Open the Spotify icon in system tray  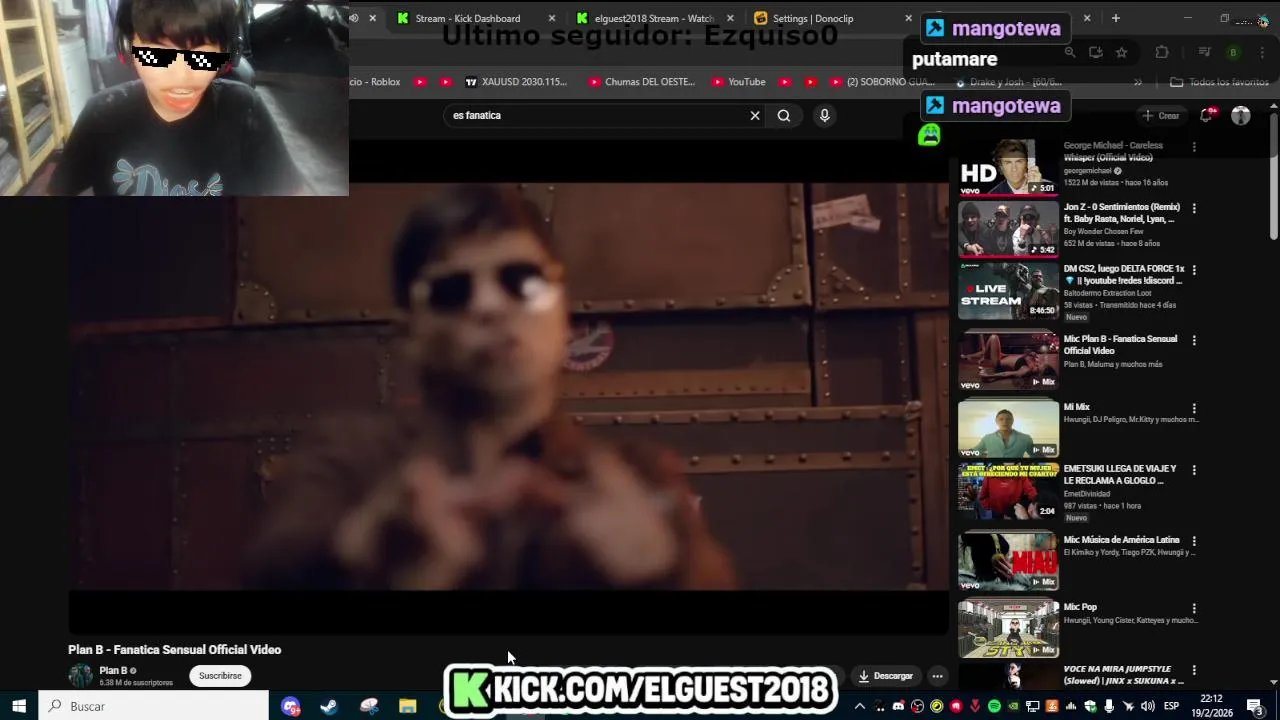tap(994, 706)
